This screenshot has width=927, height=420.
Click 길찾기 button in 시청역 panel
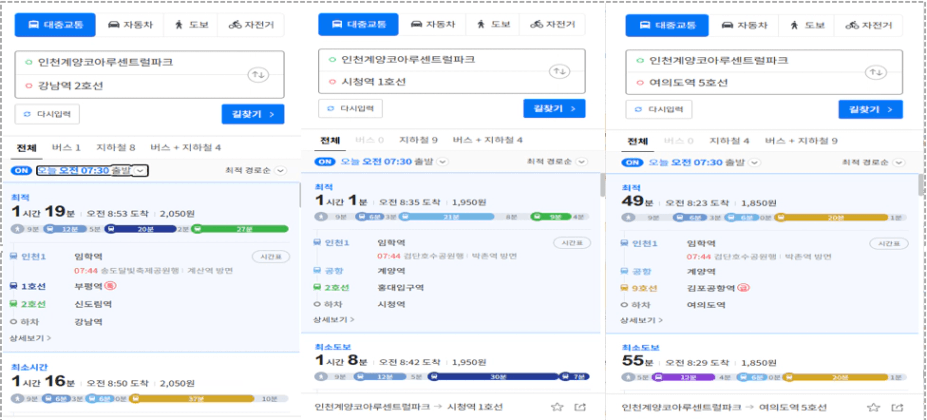coord(554,109)
